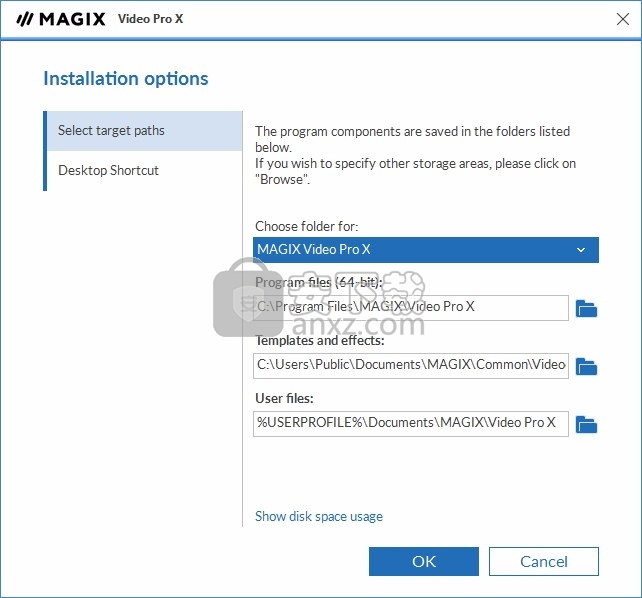Browse folder for User files path
This screenshot has width=642, height=598.
click(x=586, y=424)
